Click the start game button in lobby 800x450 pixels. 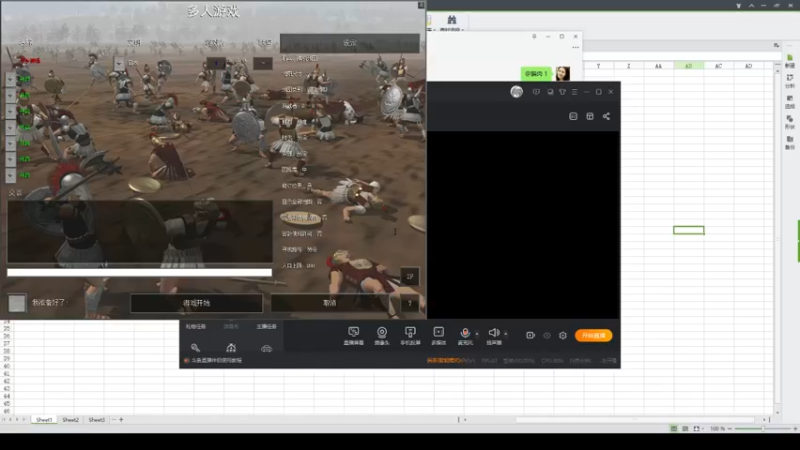[x=196, y=303]
